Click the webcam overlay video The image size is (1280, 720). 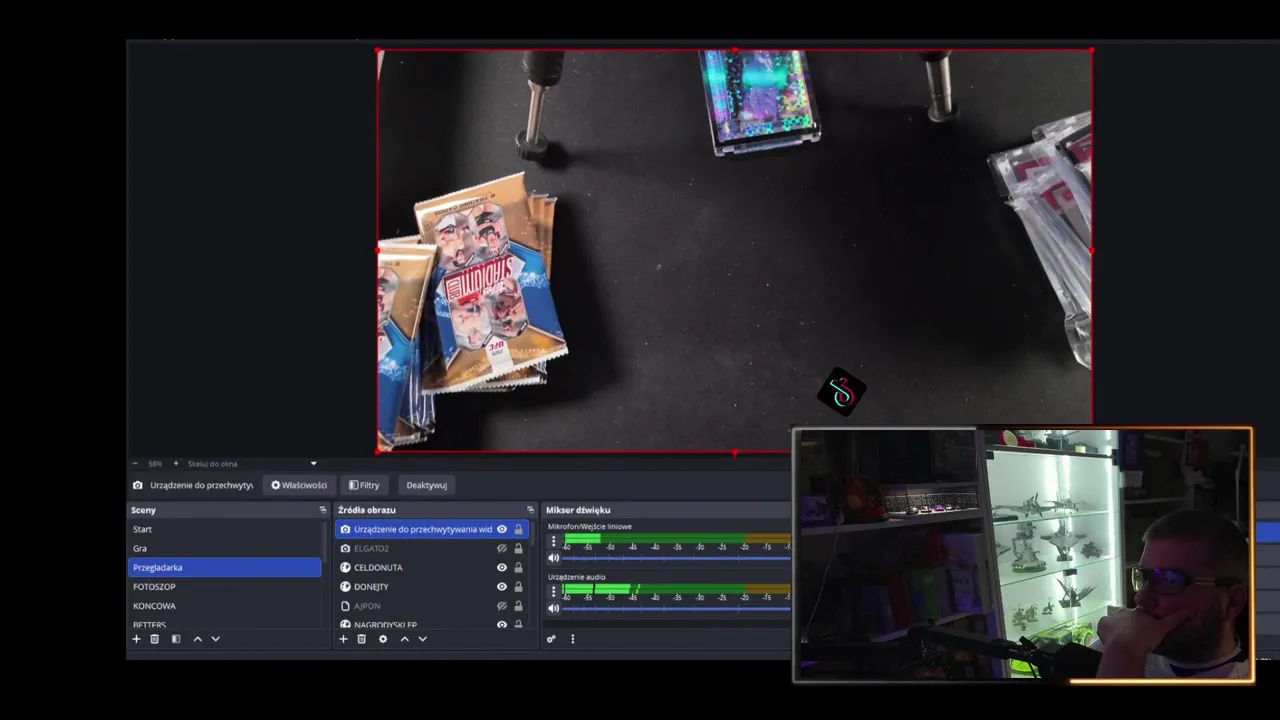[1022, 555]
